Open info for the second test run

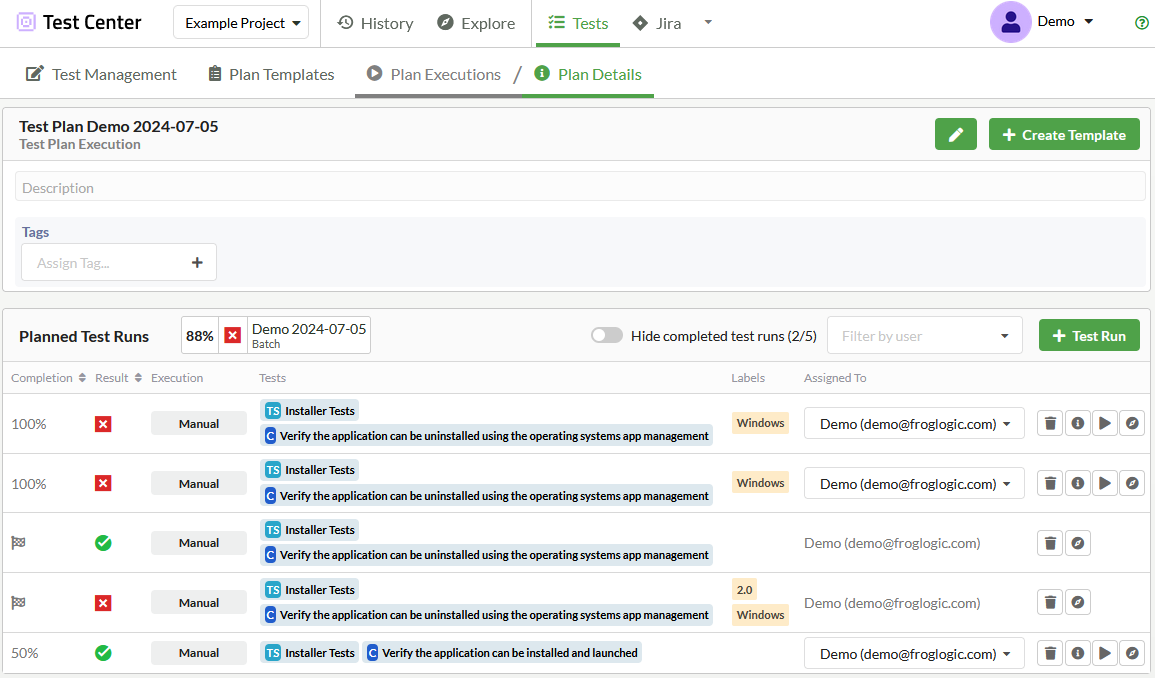pyautogui.click(x=1077, y=483)
